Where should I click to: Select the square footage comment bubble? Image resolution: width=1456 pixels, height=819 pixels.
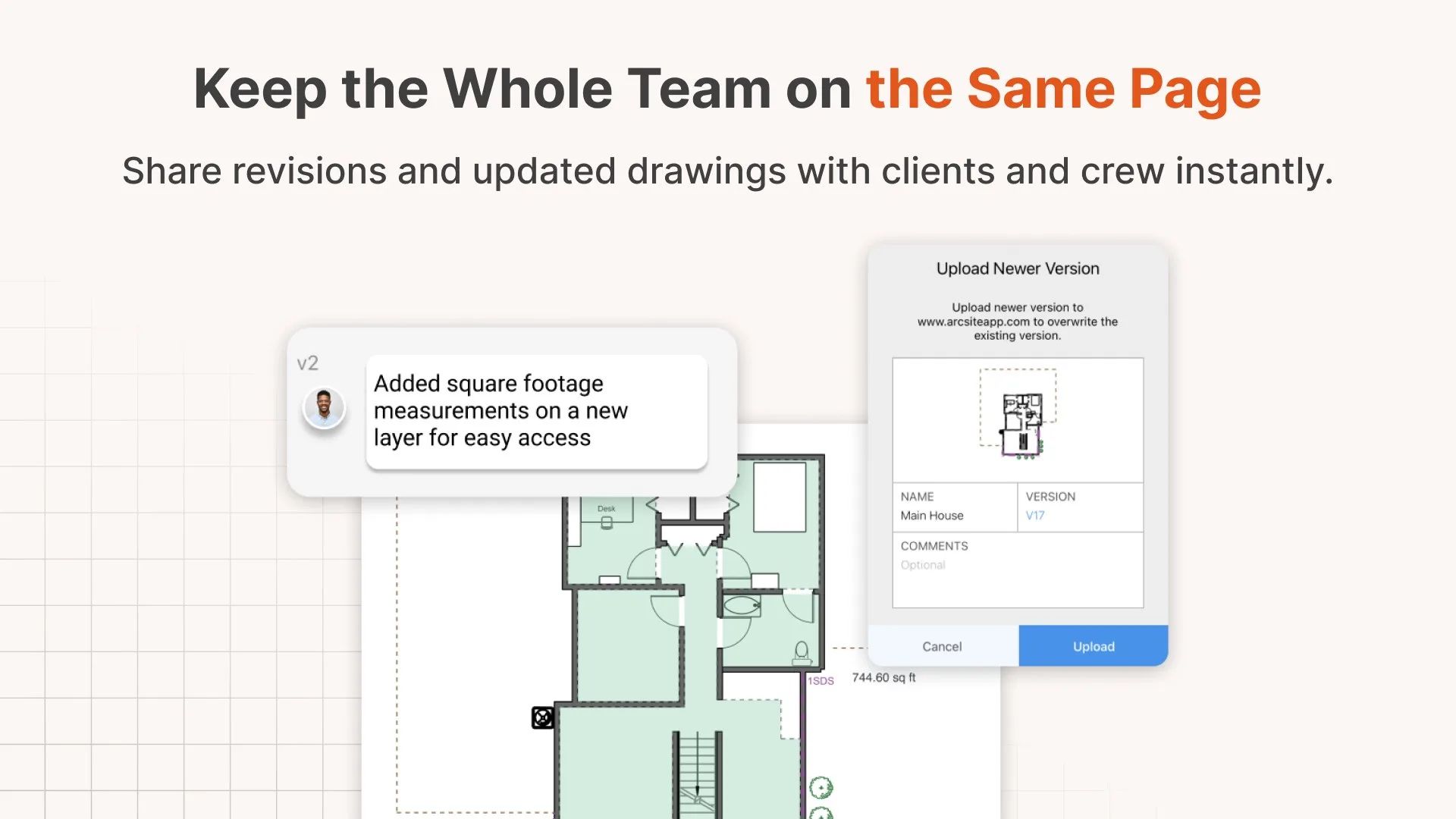(x=537, y=412)
